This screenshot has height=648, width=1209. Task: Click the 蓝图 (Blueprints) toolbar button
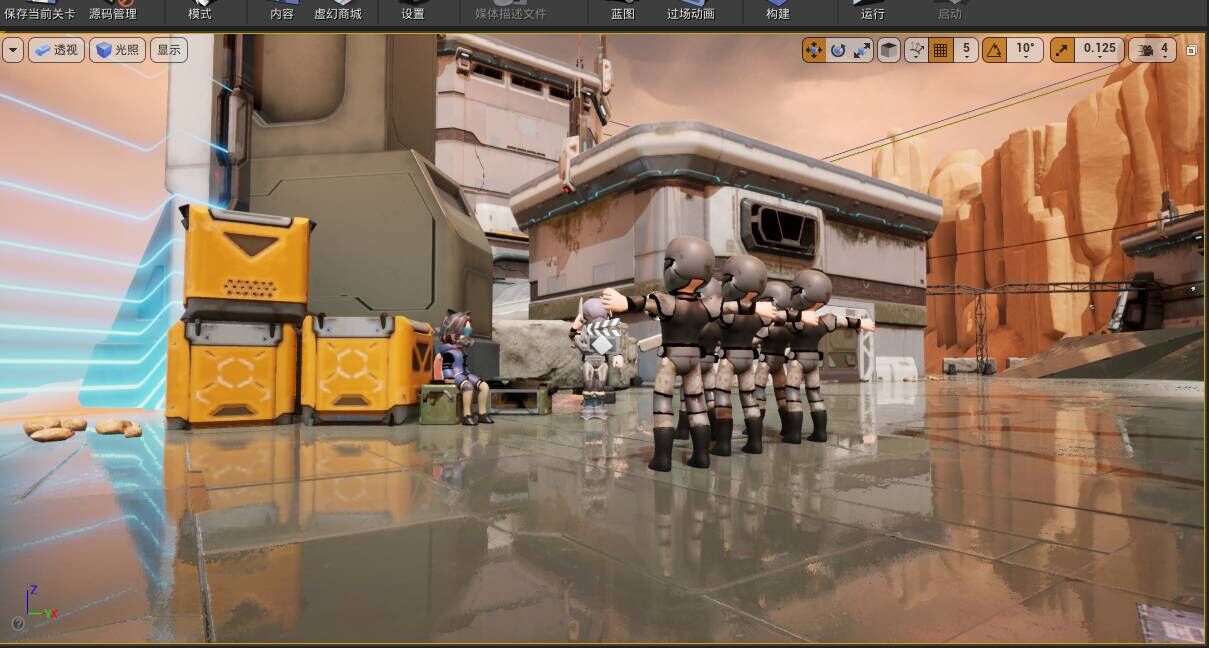623,13
